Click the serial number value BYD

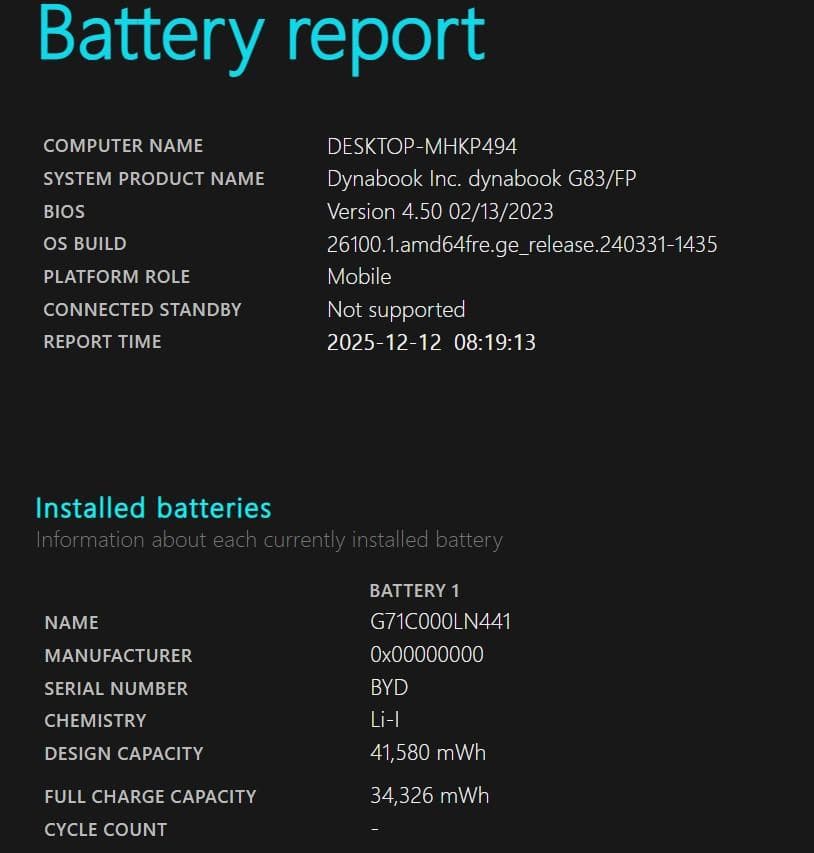(389, 688)
